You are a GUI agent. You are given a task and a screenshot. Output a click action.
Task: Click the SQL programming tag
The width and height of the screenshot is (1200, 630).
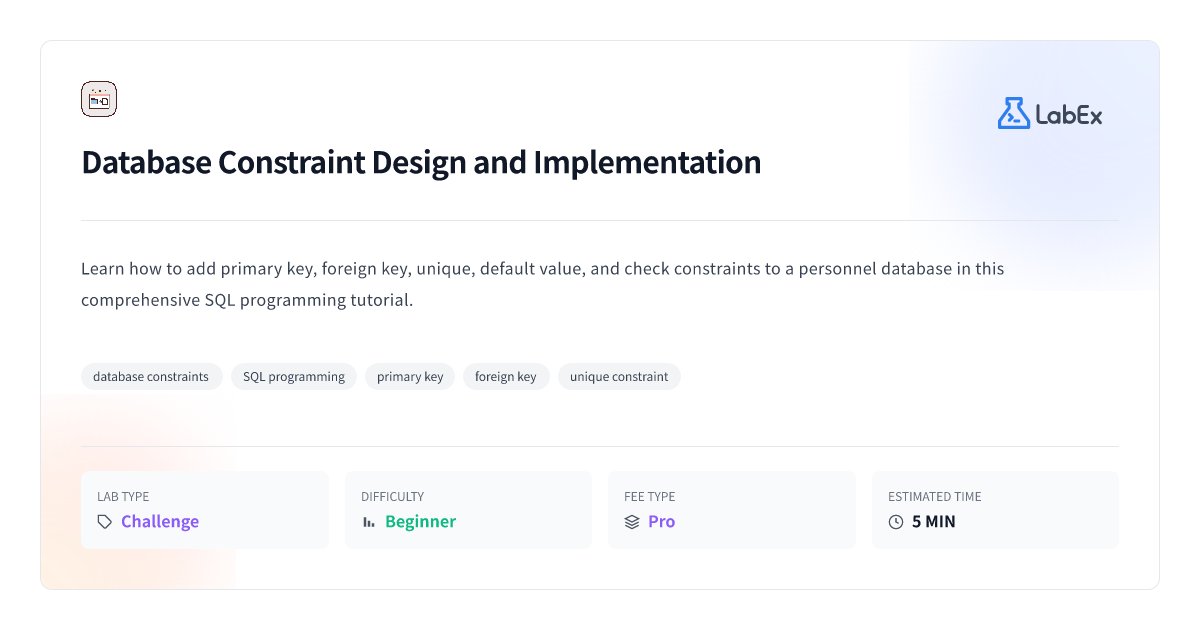[293, 376]
